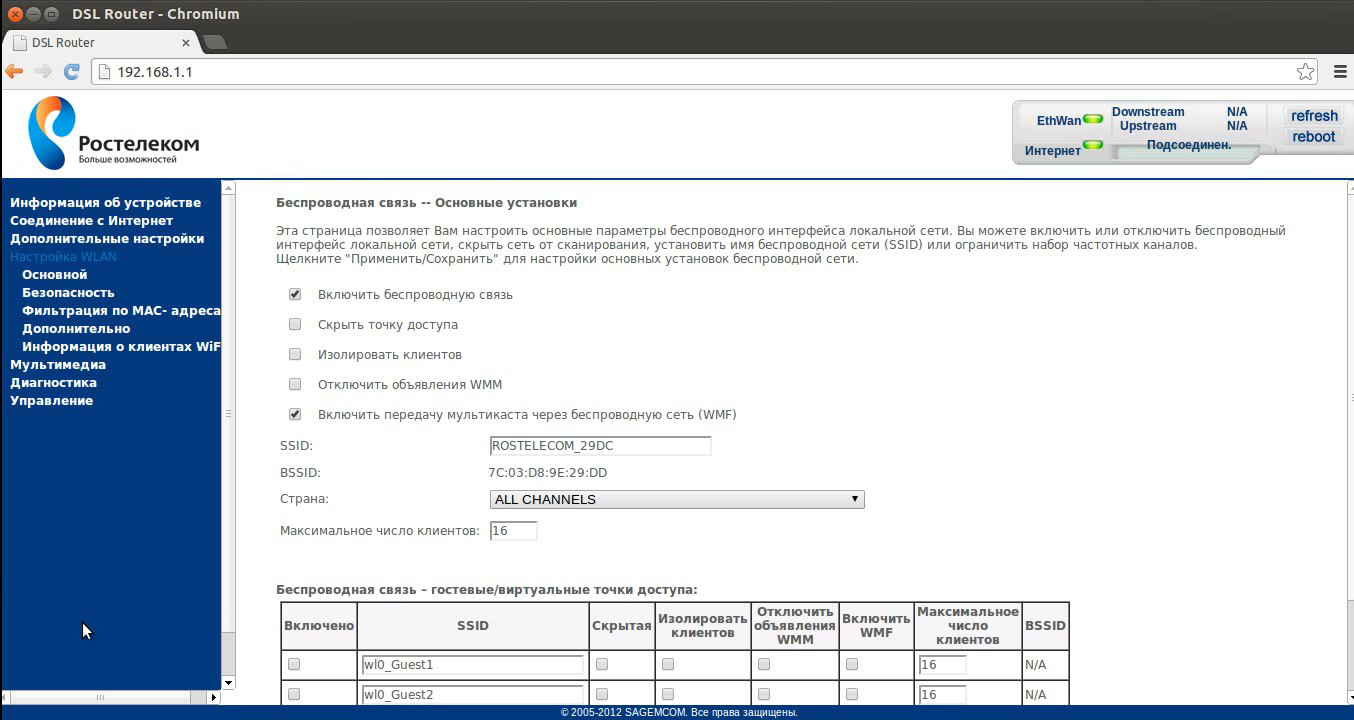Open the Диагностика menu
Screen dimensions: 1354x720
[x=53, y=382]
